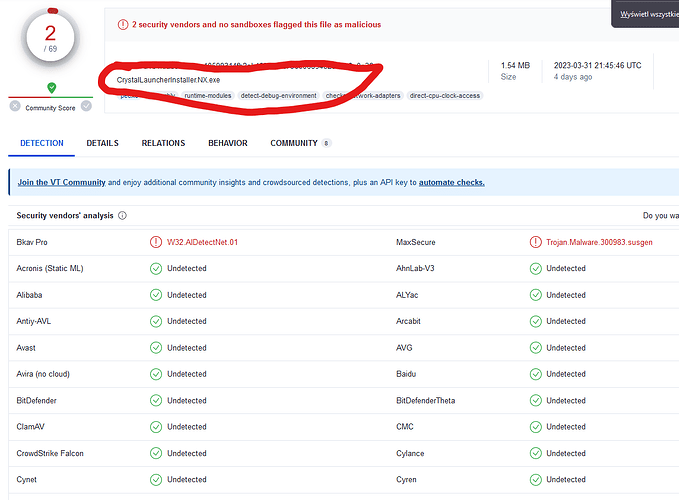The height and width of the screenshot is (500, 679).
Task: Open the RELATIONS tab
Action: [x=163, y=143]
